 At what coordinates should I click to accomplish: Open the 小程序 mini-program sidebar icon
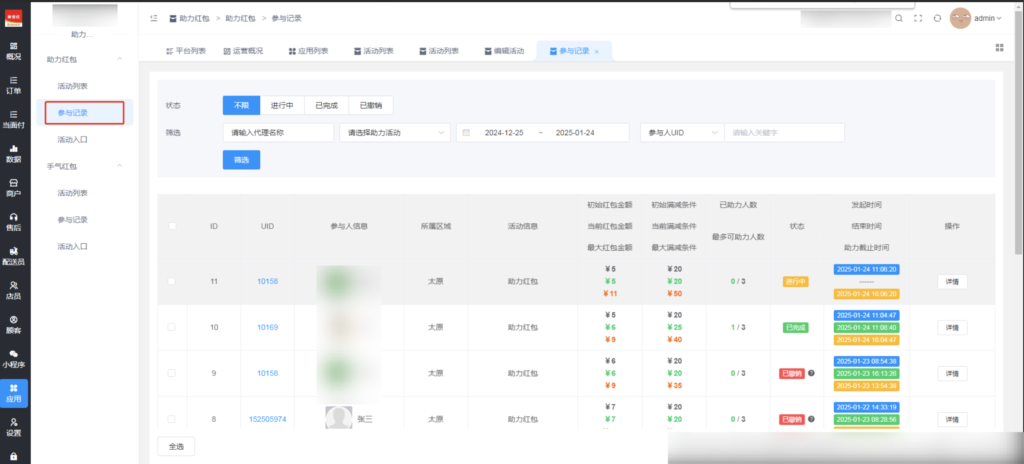pyautogui.click(x=13, y=359)
